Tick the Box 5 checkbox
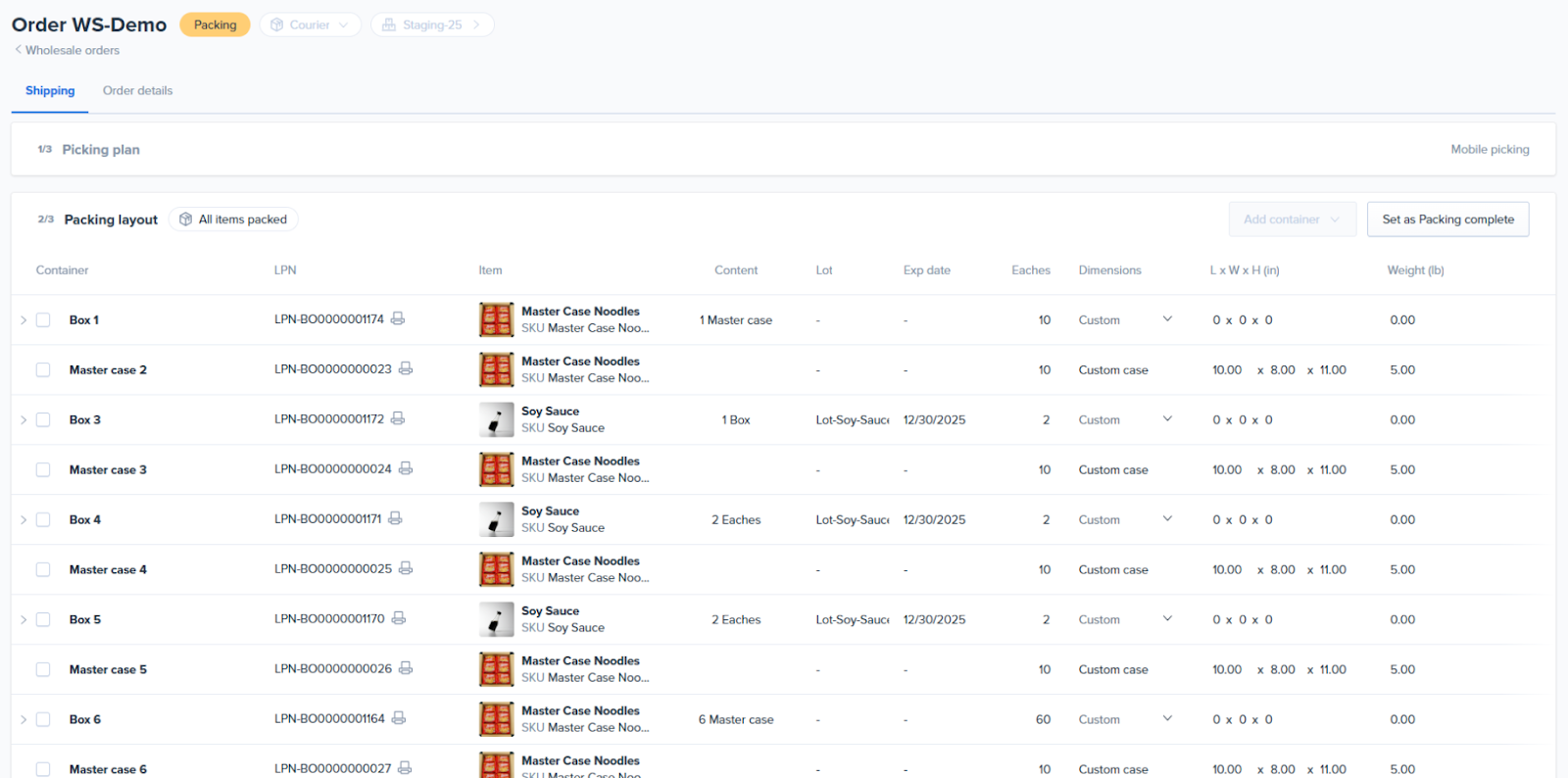Viewport: 1568px width, 778px height. pos(43,620)
